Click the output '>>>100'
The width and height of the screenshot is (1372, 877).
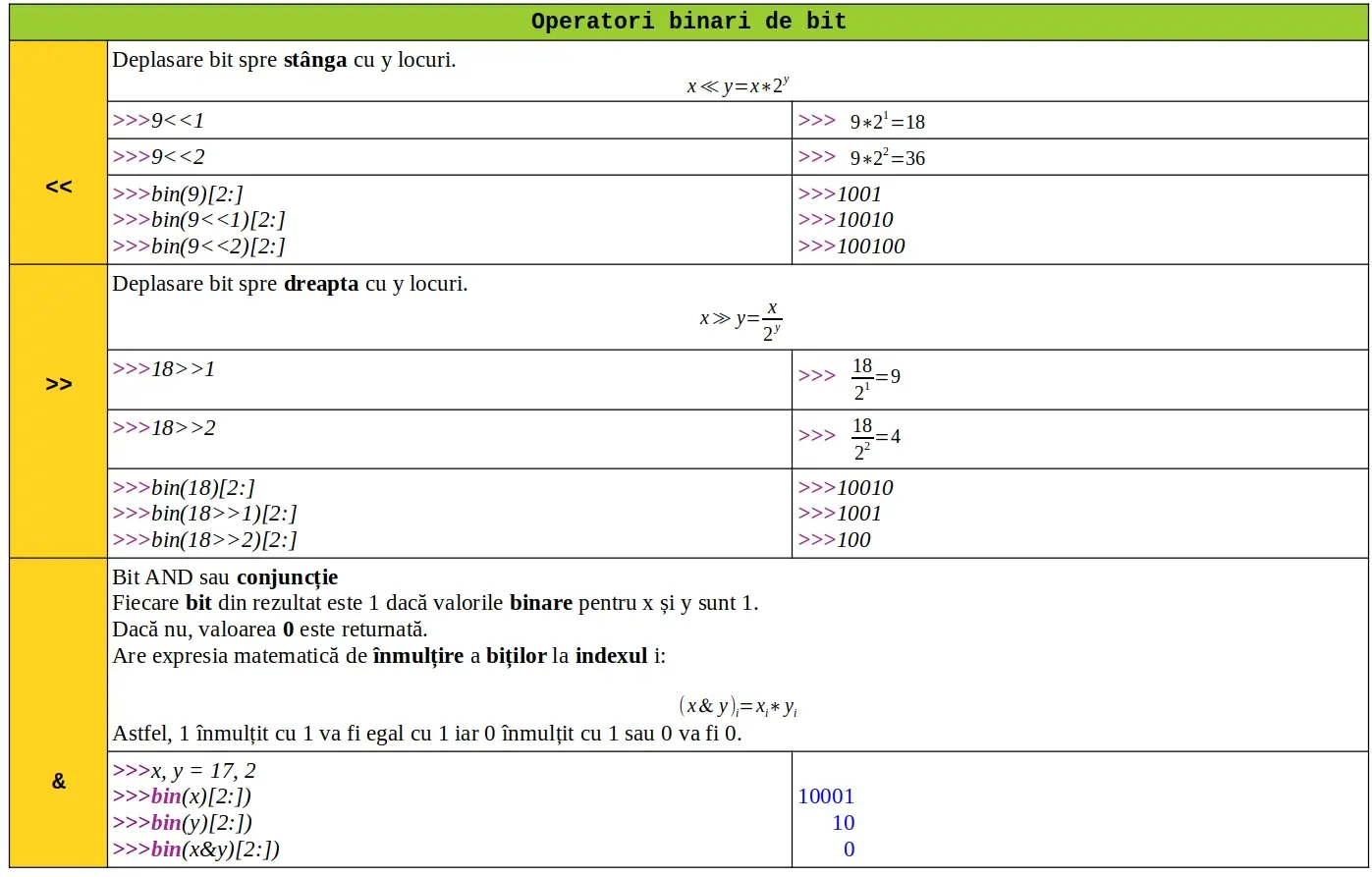835,540
